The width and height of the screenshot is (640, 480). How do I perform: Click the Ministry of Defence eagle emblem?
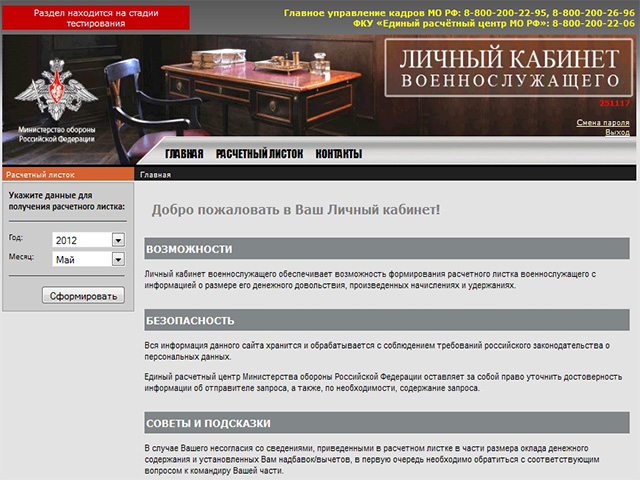click(56, 89)
